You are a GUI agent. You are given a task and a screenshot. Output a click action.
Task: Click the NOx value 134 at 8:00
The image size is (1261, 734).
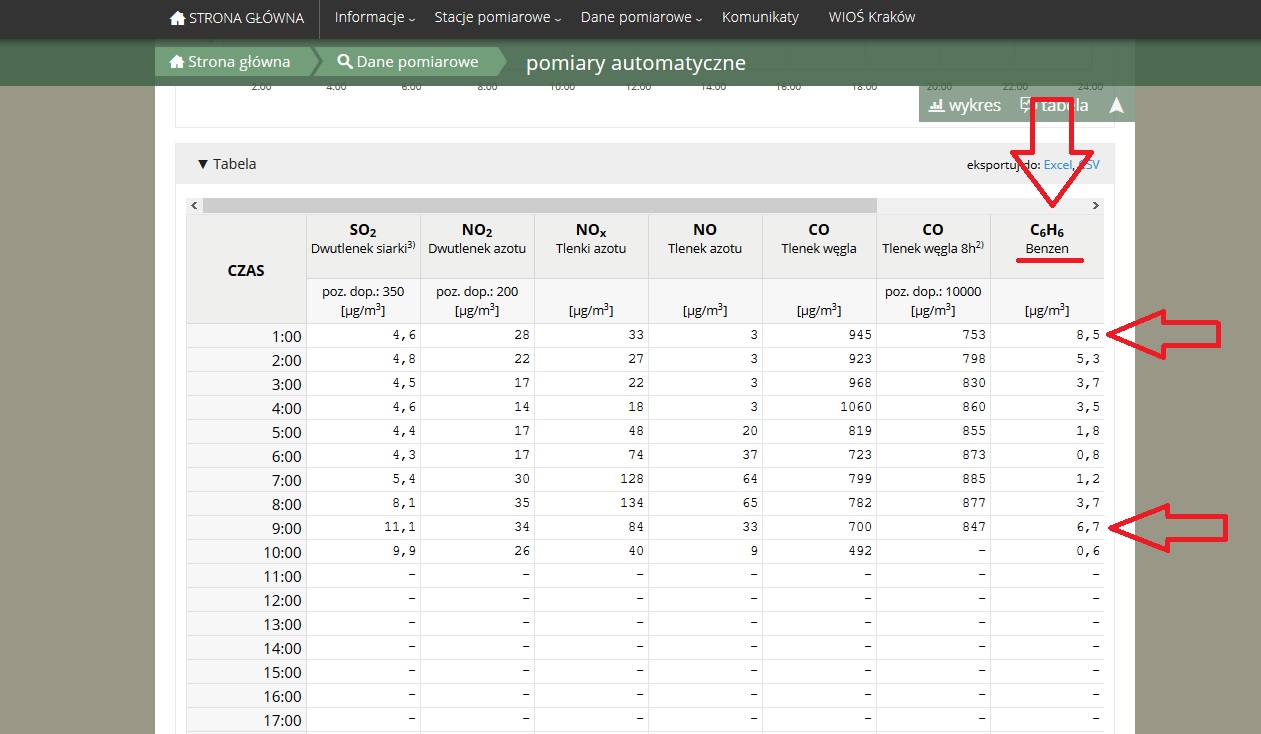point(631,503)
